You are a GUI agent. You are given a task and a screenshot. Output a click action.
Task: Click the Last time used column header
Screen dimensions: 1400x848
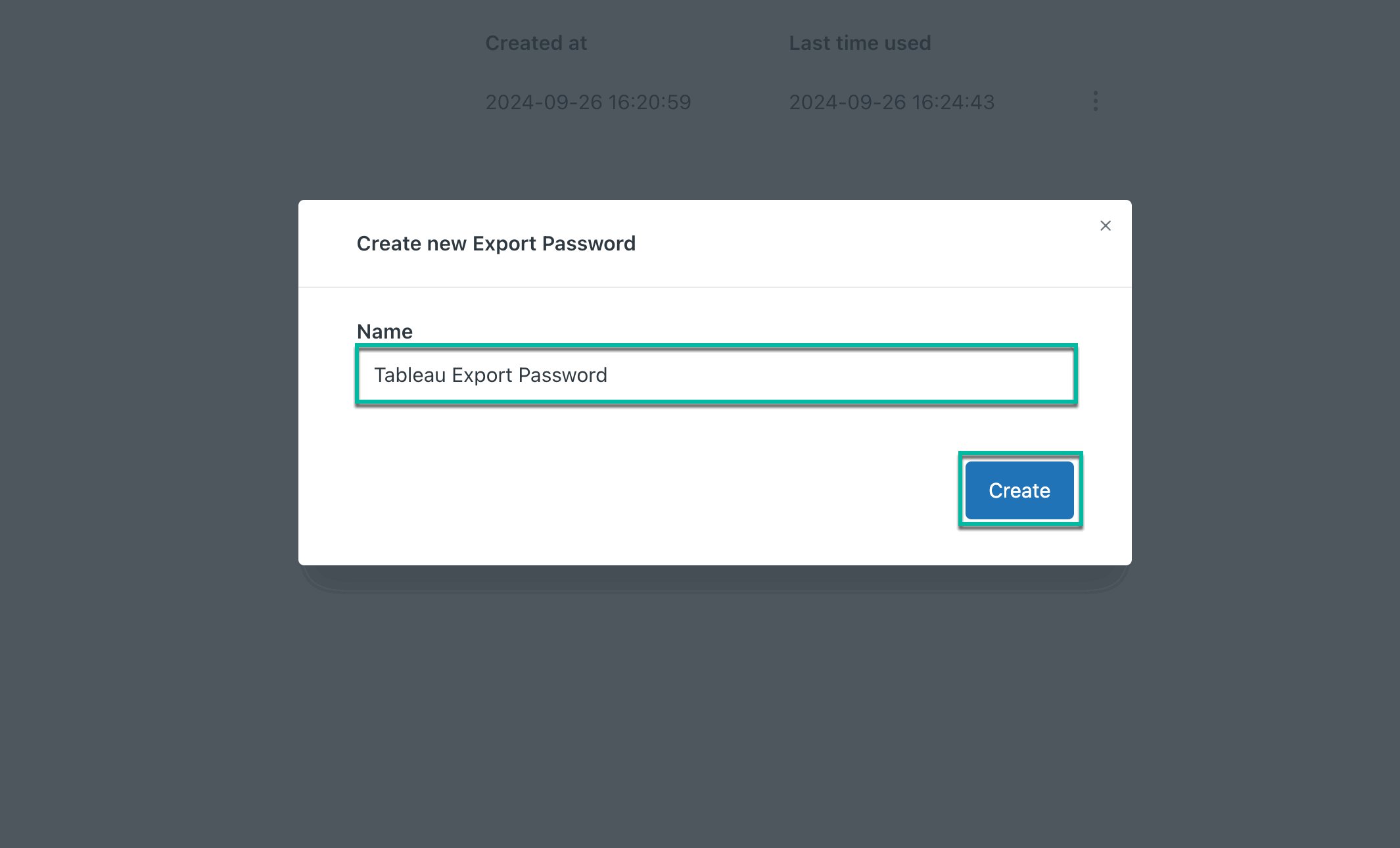pos(860,43)
